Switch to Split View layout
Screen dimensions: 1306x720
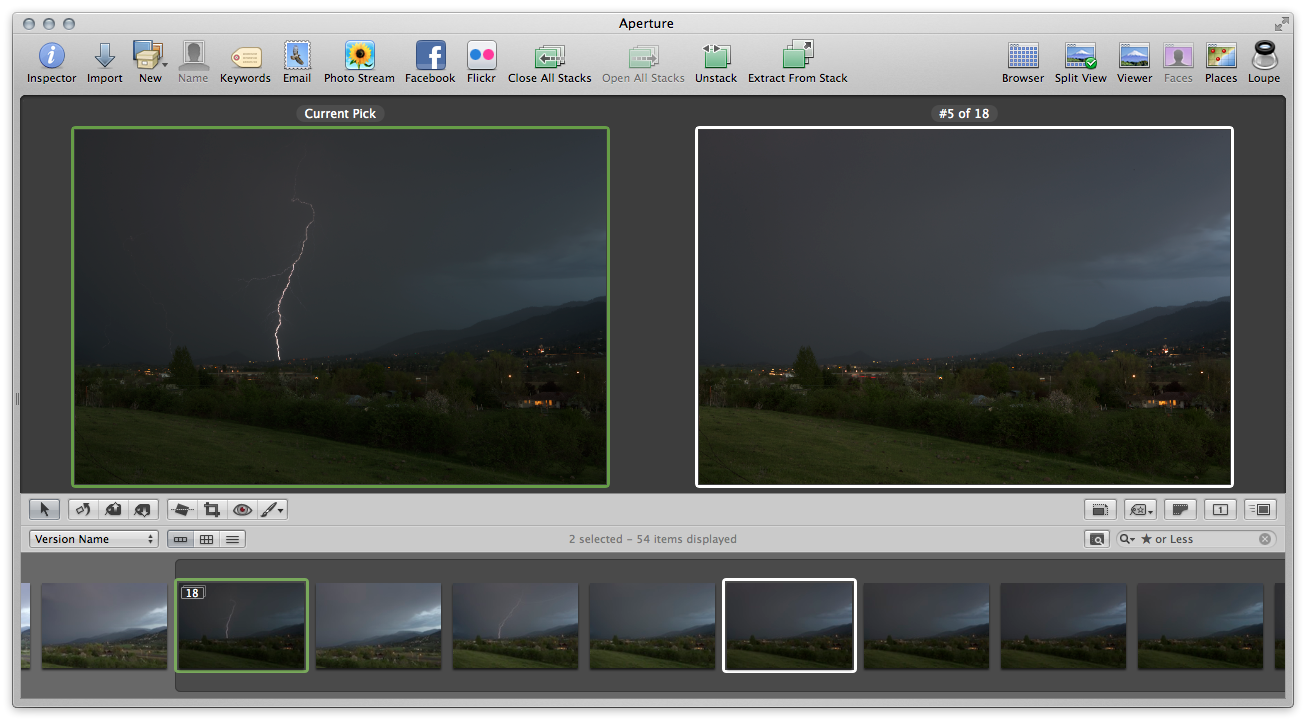pos(1081,62)
